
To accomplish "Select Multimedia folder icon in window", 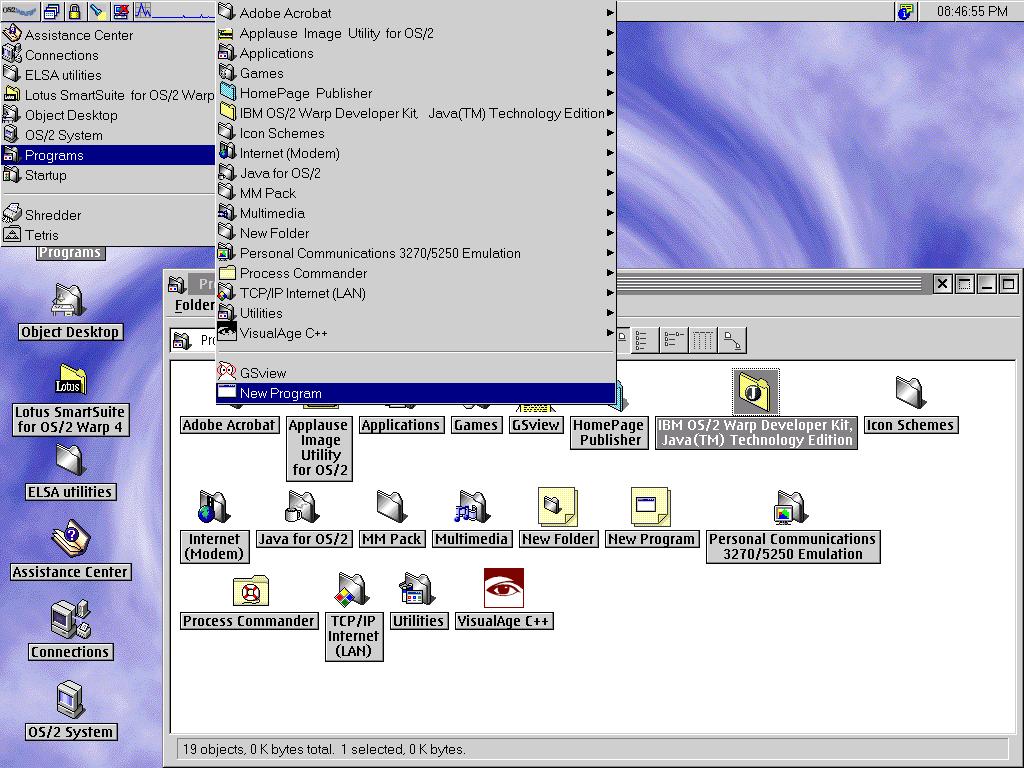I will click(x=472, y=507).
